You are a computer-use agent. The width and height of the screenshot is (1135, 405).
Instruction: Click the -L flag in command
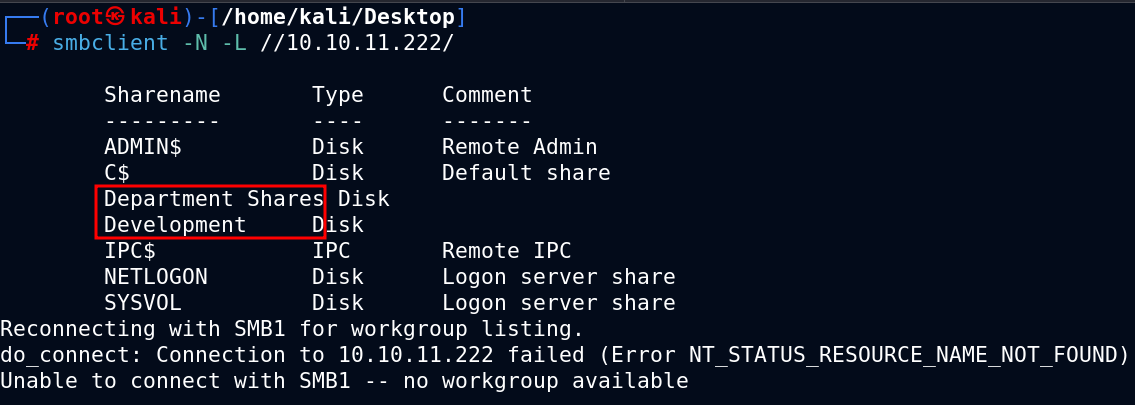tap(233, 43)
